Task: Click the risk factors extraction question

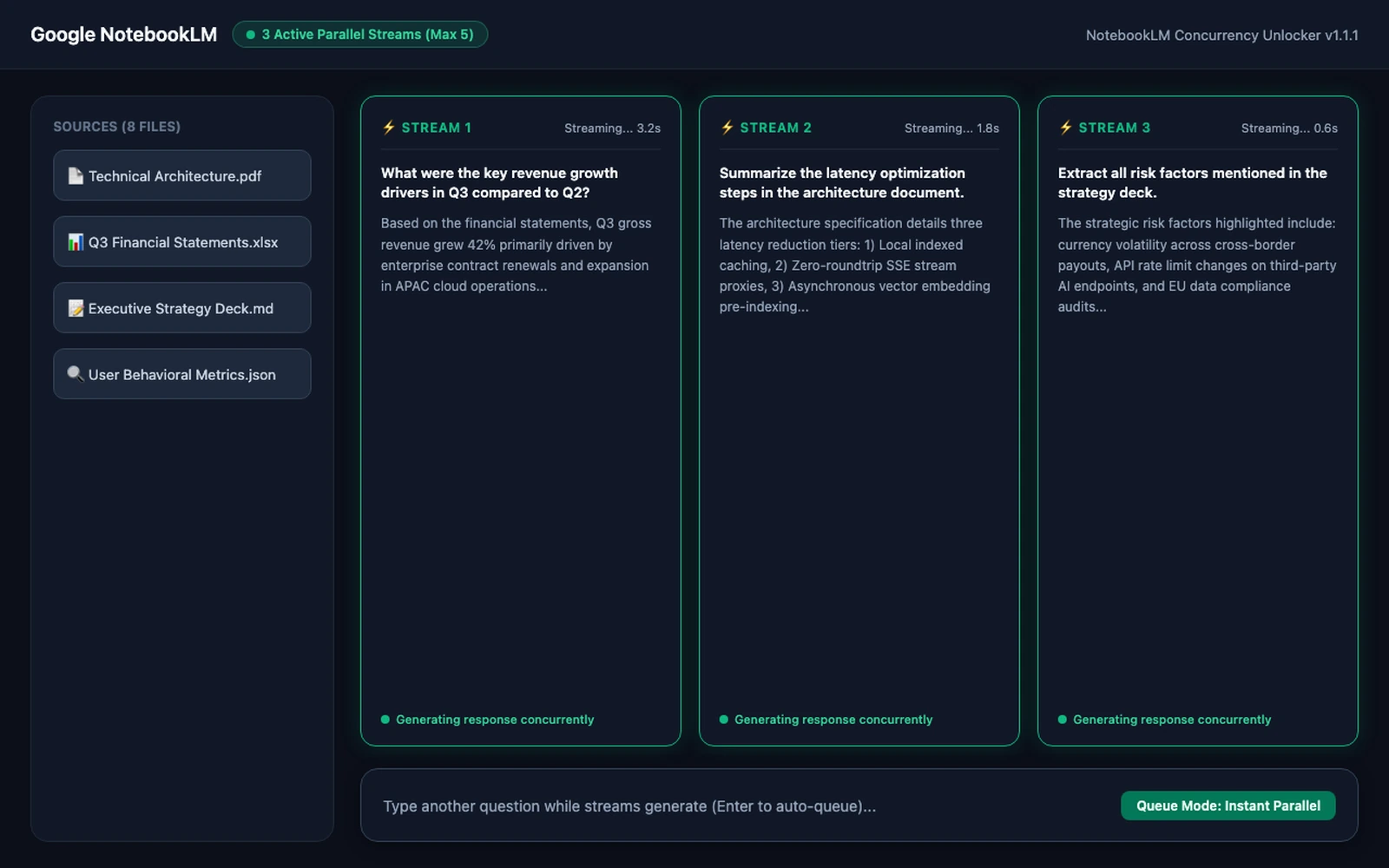Action: 1193,182
